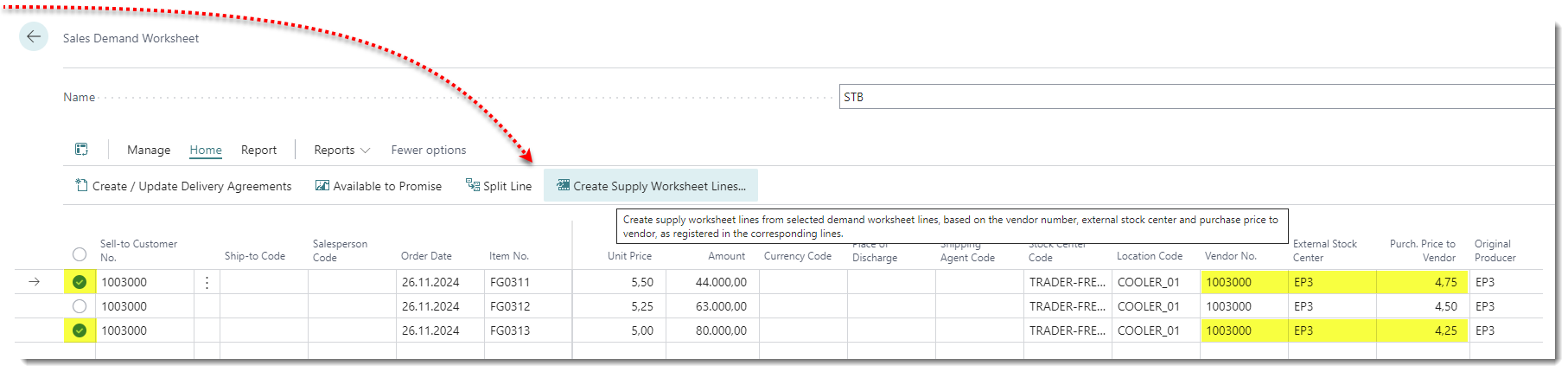Screen dimensions: 1568x372
Task: Click the Home tab
Action: 206,150
